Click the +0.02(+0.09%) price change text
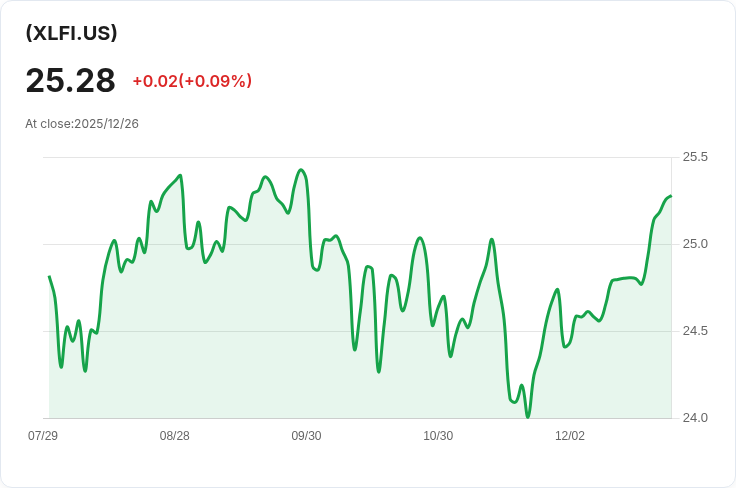This screenshot has width=736, height=488. click(x=192, y=81)
